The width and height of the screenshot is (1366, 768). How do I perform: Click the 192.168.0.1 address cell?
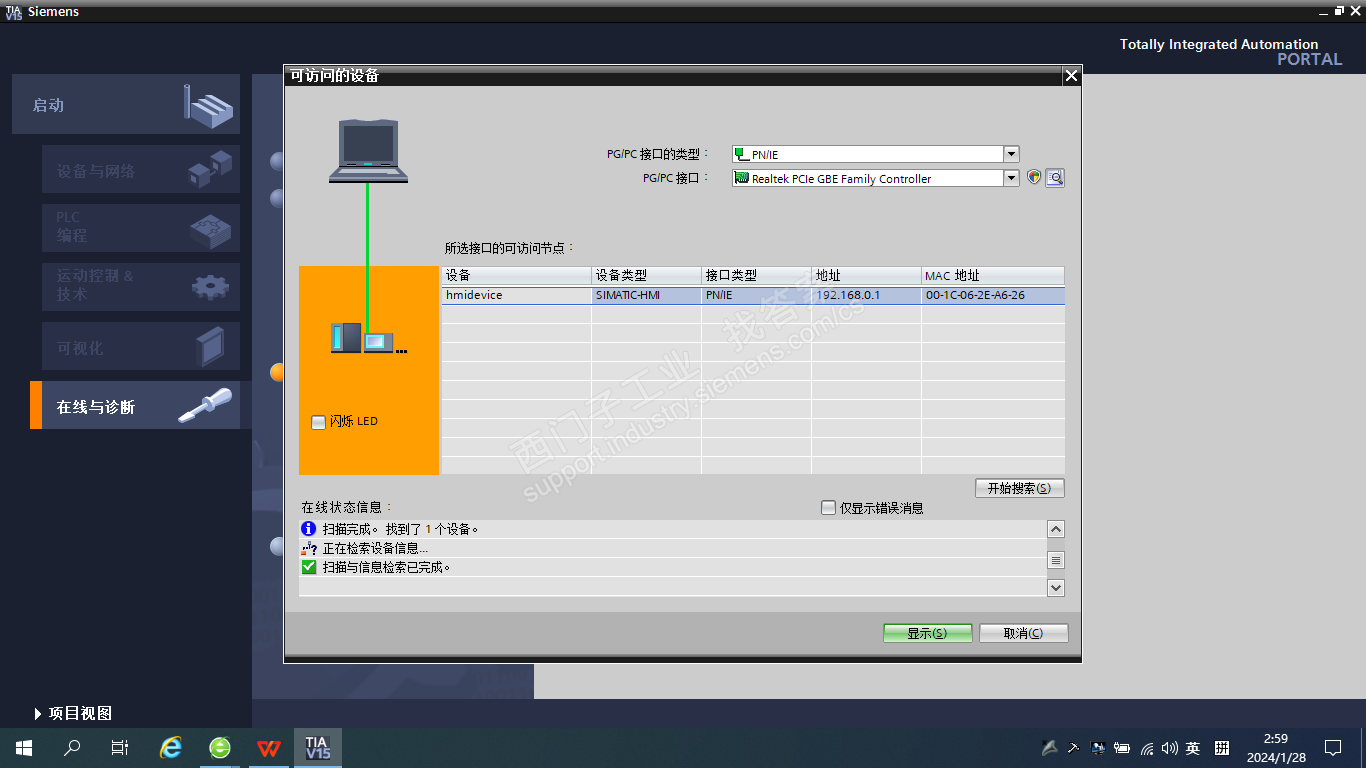(867, 295)
